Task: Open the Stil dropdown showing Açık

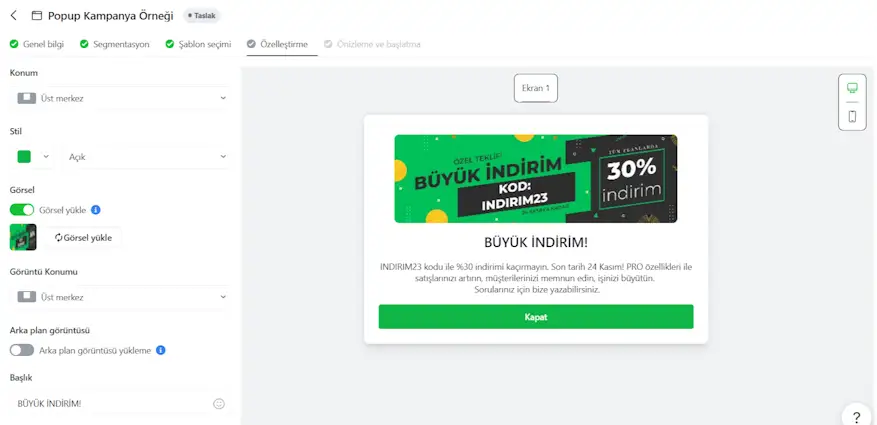Action: [x=147, y=157]
